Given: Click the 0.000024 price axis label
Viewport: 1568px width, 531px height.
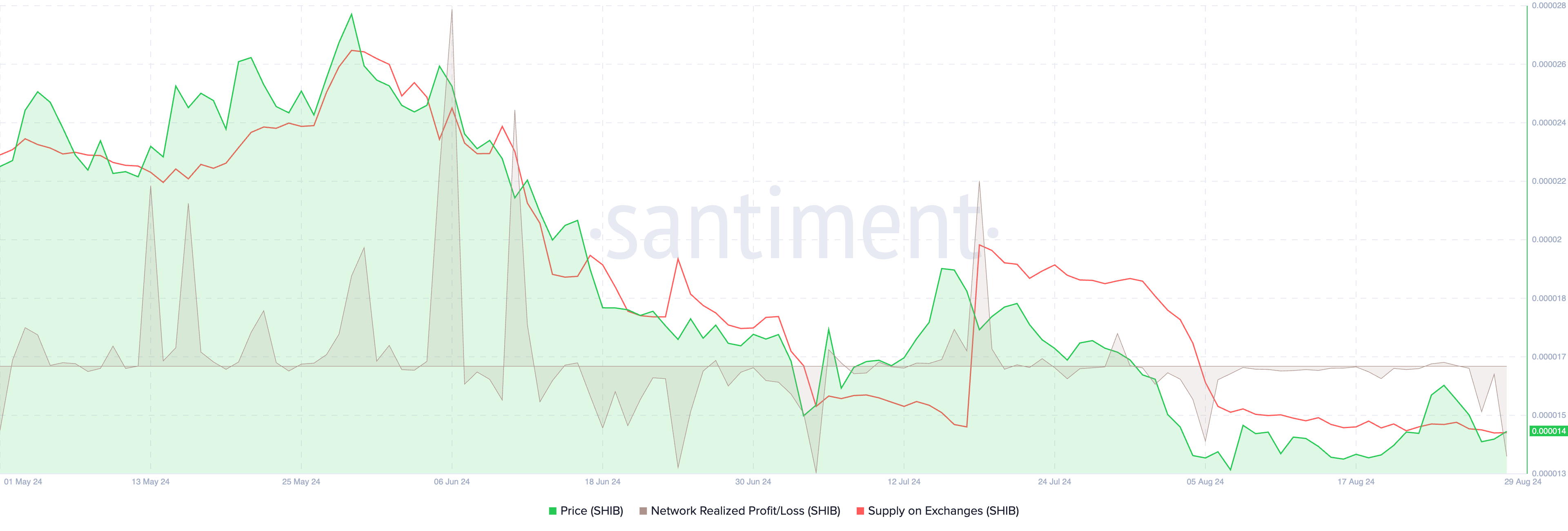Looking at the screenshot, I should coord(1549,123).
